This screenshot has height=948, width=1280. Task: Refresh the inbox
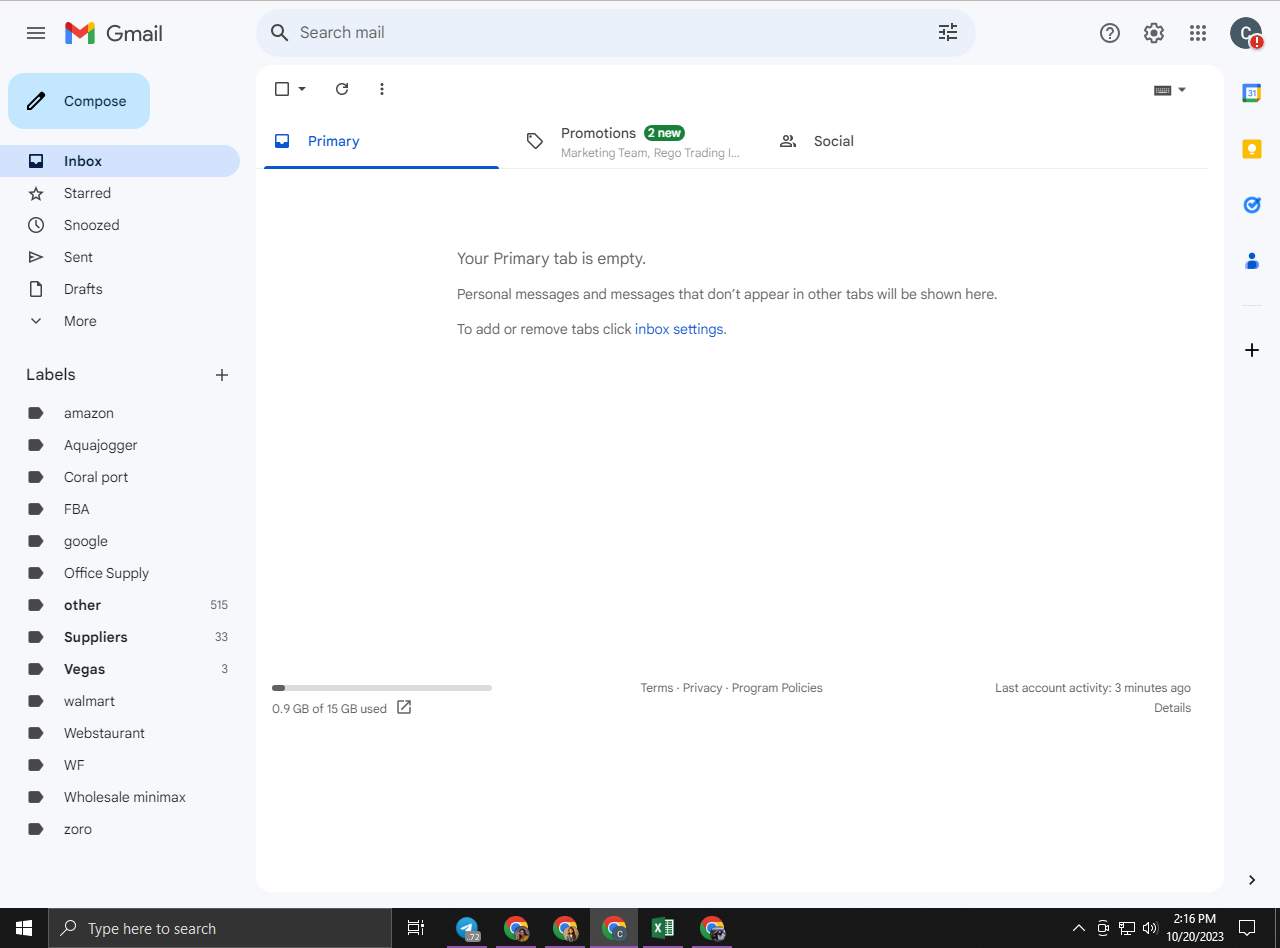342,89
